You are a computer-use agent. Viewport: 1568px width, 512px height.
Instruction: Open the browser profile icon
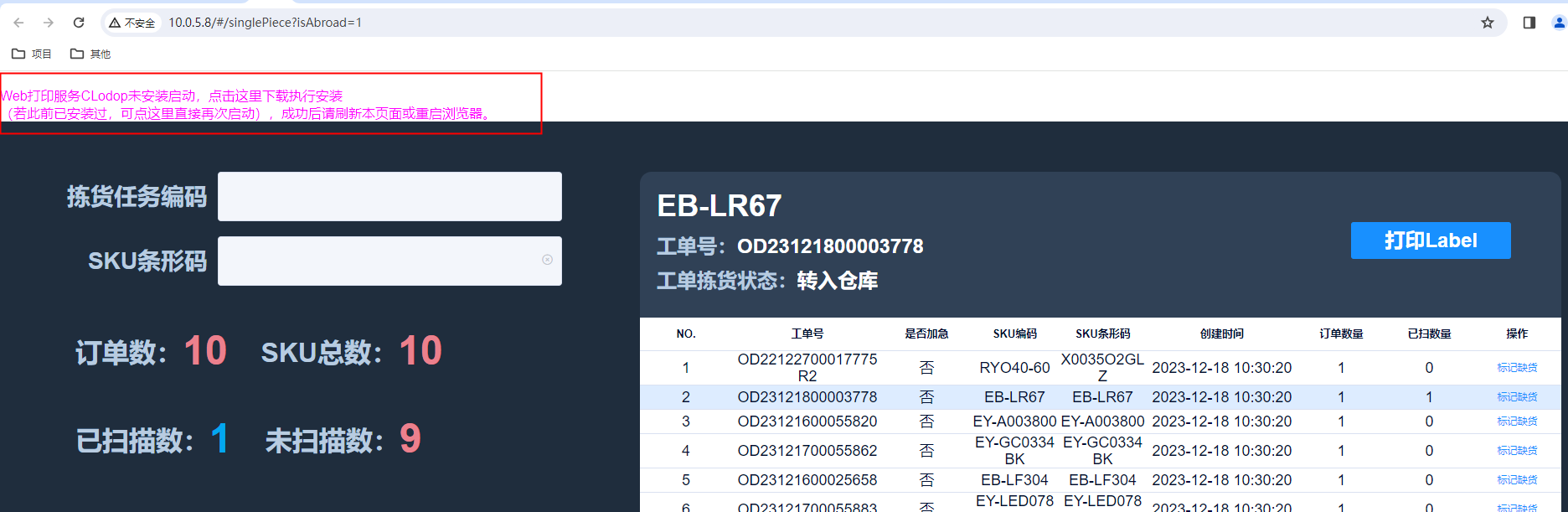tap(1558, 23)
